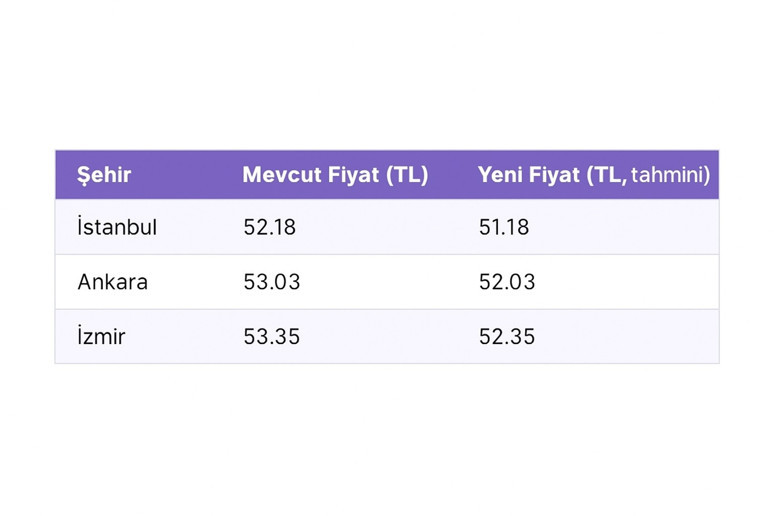774x516 pixels.
Task: Click the word "tahmini" in the header
Action: (670, 175)
